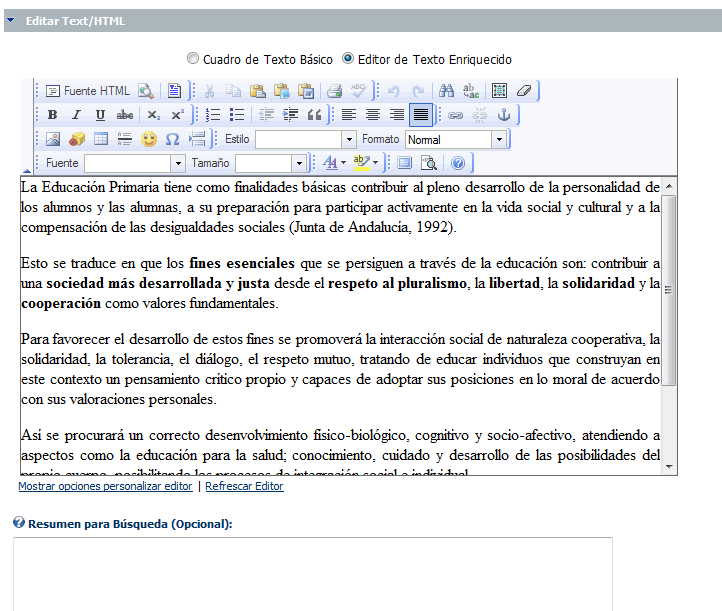Toggle Strikethrough formatting

[x=125, y=115]
